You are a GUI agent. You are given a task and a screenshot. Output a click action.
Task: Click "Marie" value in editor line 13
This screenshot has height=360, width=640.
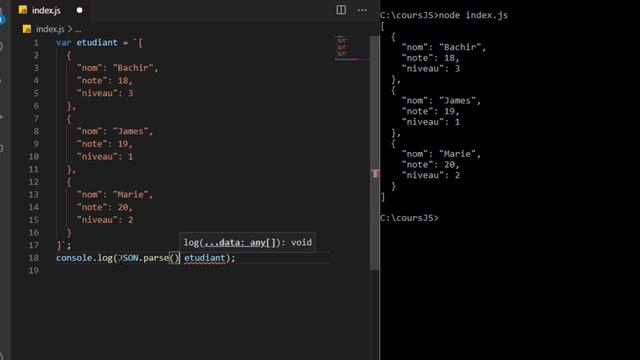click(x=131, y=194)
